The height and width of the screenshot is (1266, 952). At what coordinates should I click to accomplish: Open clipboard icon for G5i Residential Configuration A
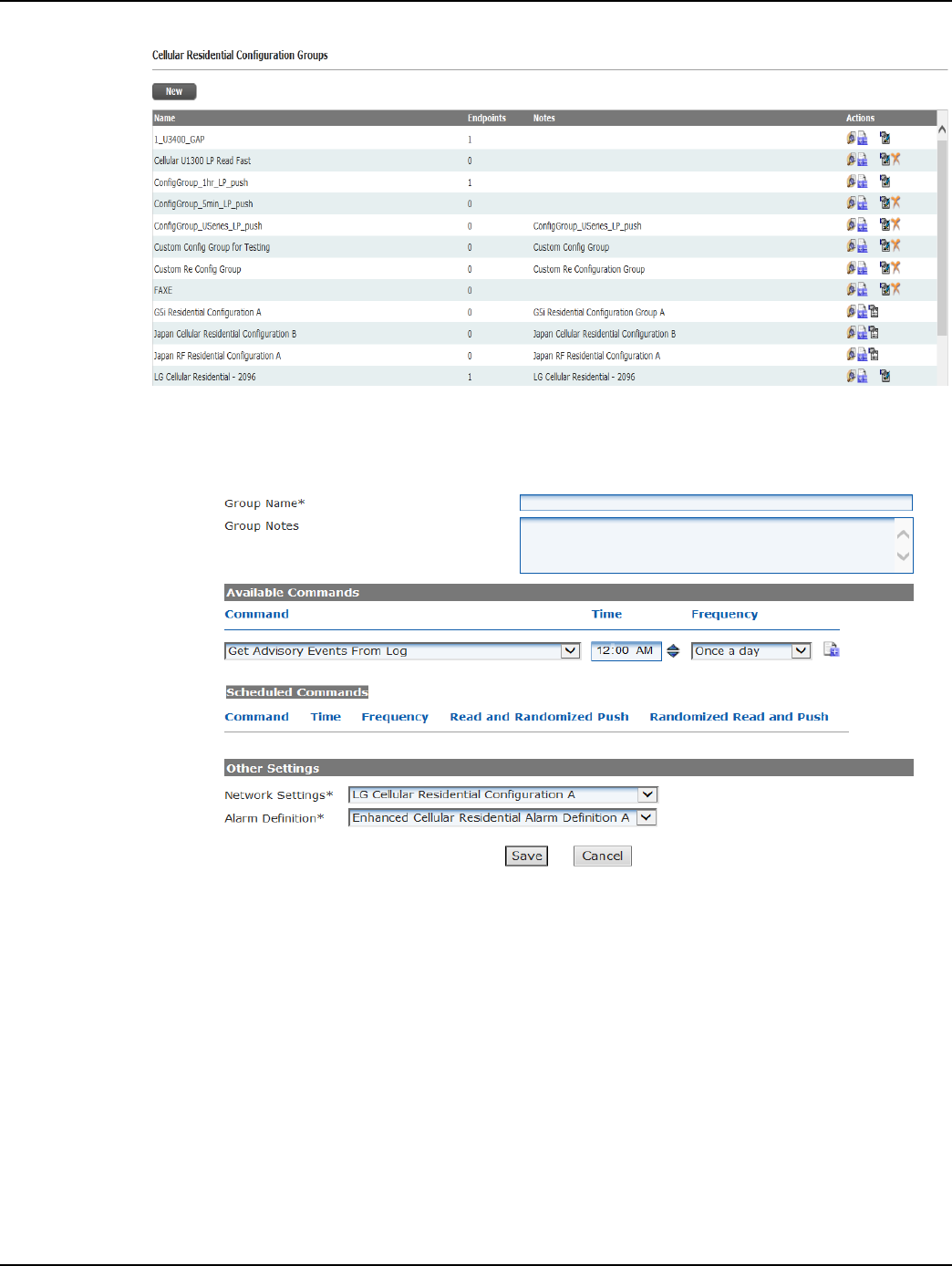click(874, 311)
